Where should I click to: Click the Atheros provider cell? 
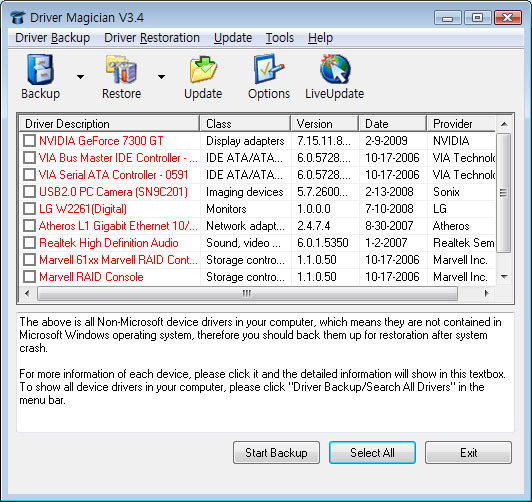pos(451,226)
